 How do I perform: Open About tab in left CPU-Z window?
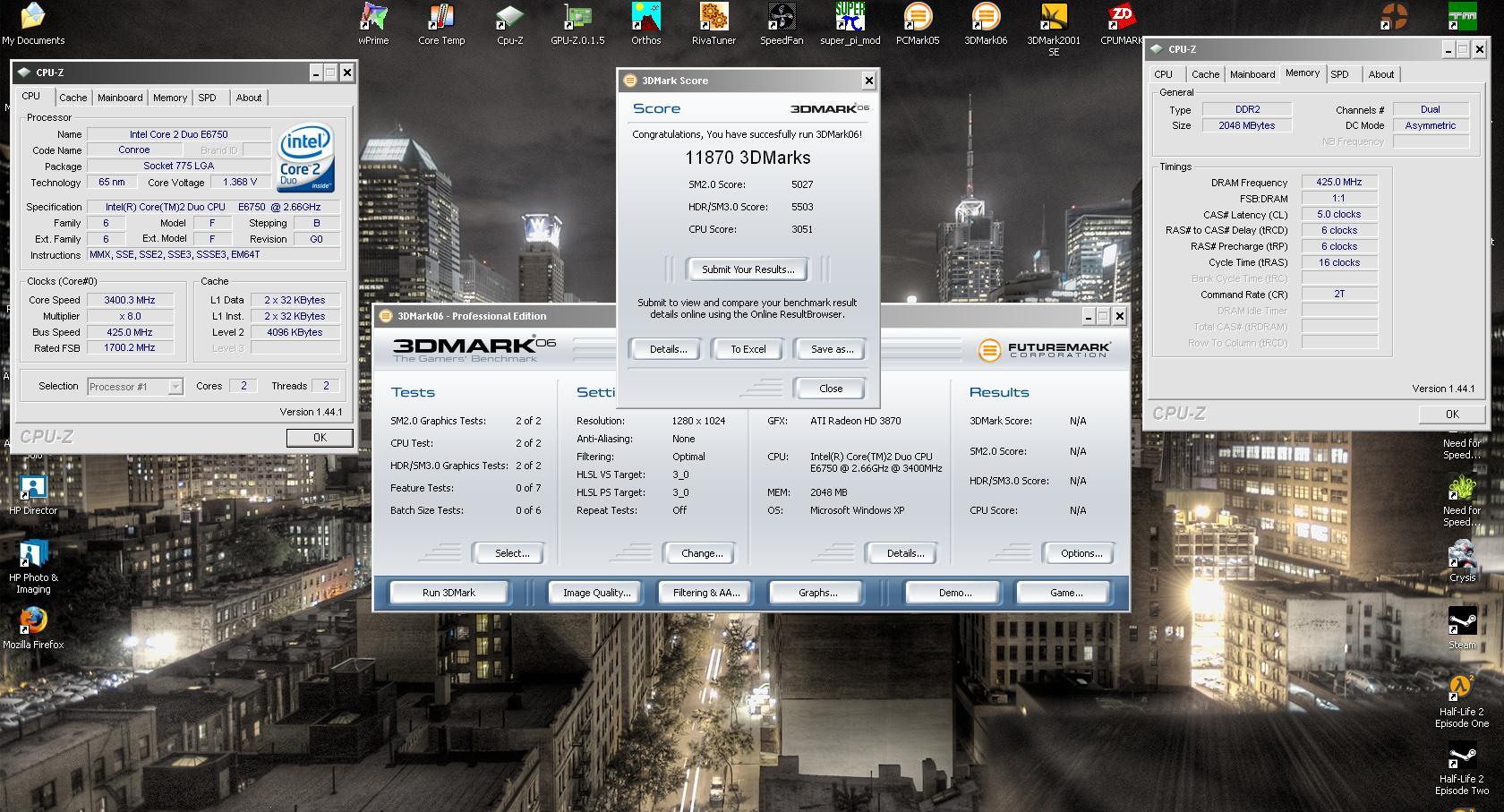pyautogui.click(x=249, y=98)
